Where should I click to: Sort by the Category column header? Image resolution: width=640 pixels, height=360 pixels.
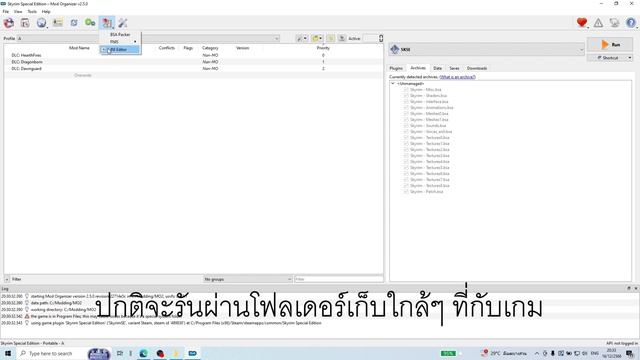click(x=210, y=48)
